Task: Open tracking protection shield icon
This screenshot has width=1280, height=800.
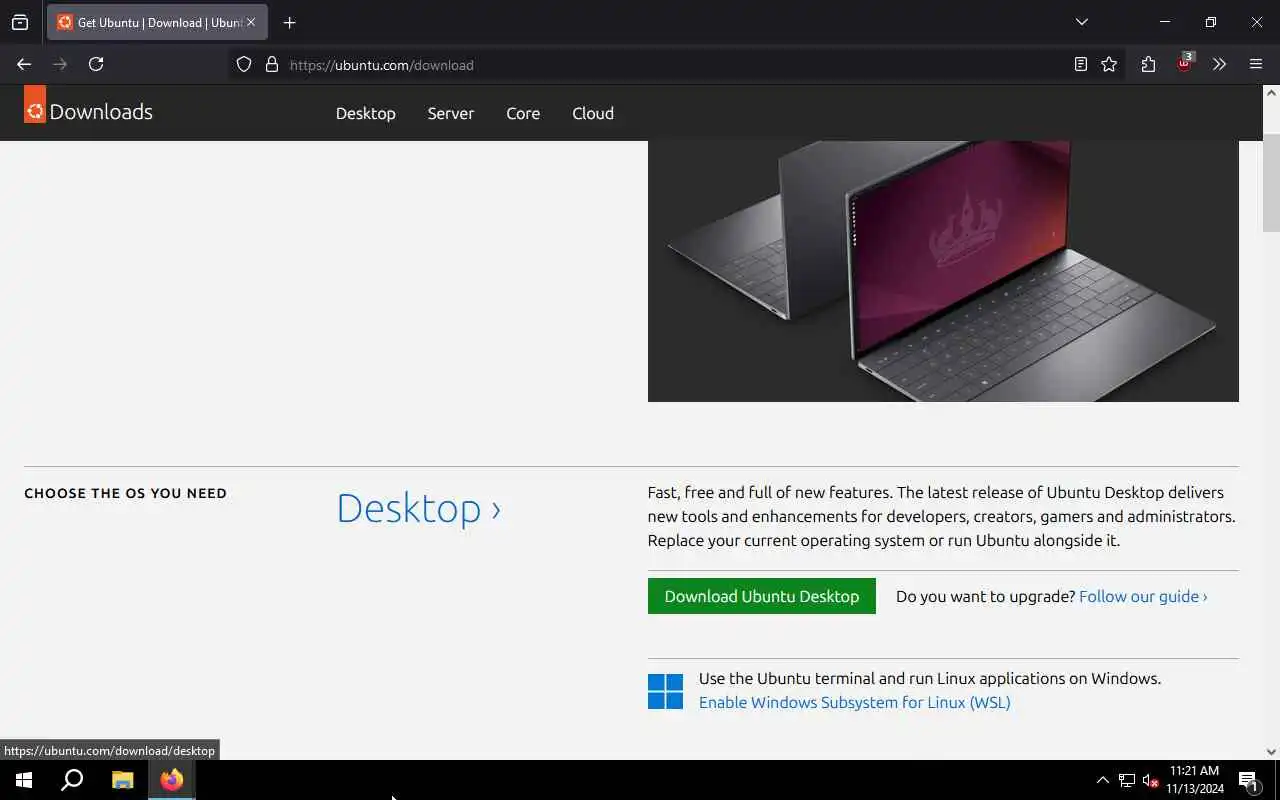Action: point(244,64)
